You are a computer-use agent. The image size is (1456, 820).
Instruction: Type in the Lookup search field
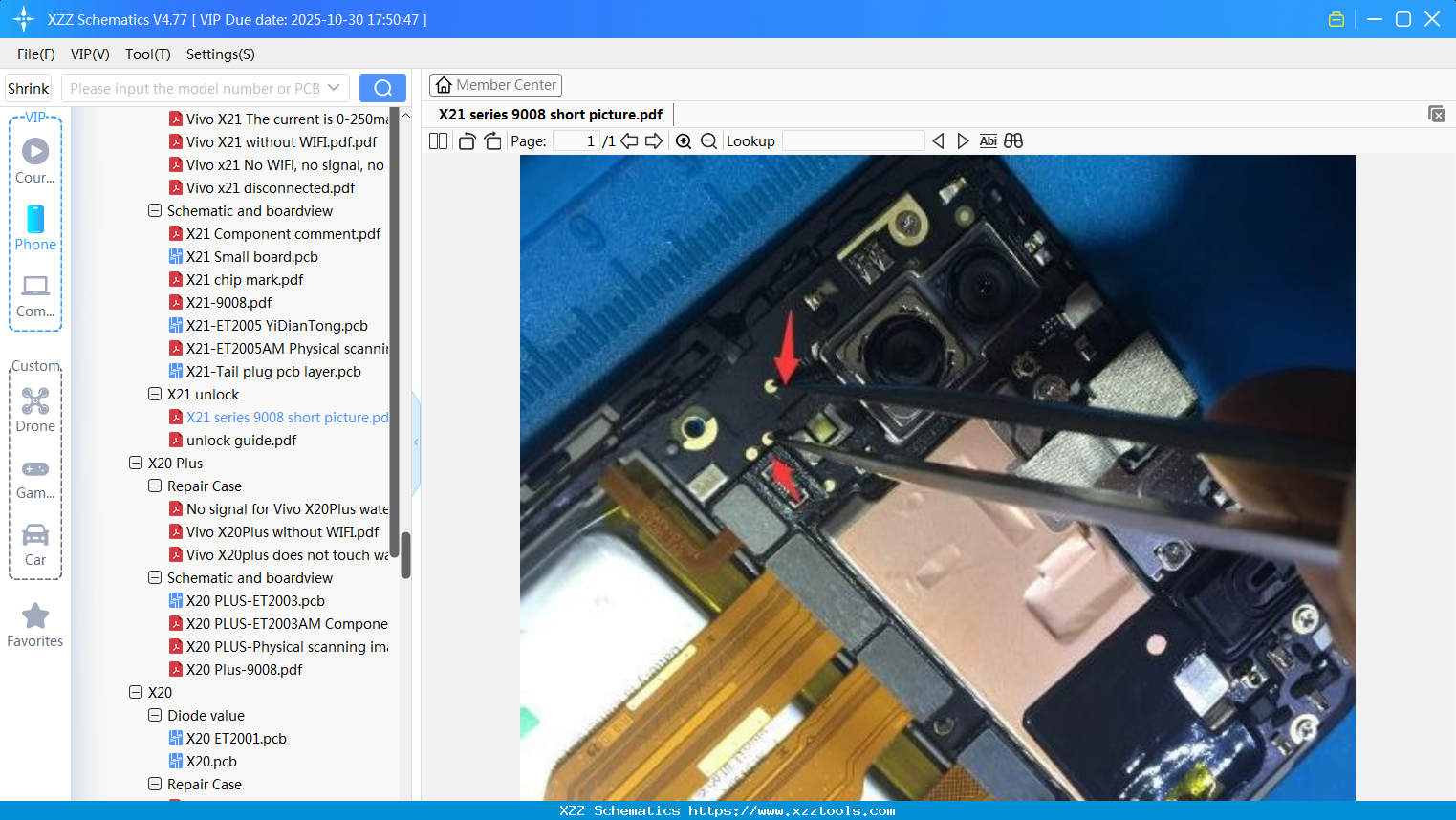pyautogui.click(x=853, y=140)
